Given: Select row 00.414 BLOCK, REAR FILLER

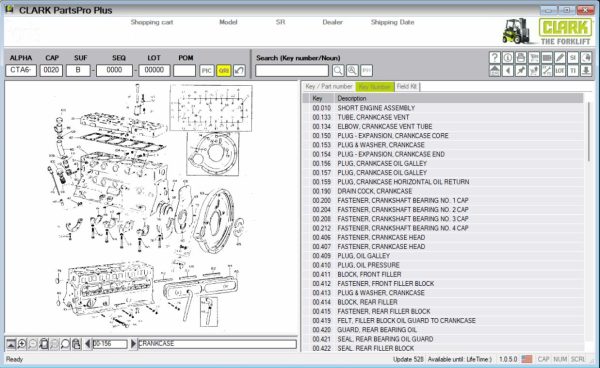Looking at the screenshot, I should [x=444, y=302].
